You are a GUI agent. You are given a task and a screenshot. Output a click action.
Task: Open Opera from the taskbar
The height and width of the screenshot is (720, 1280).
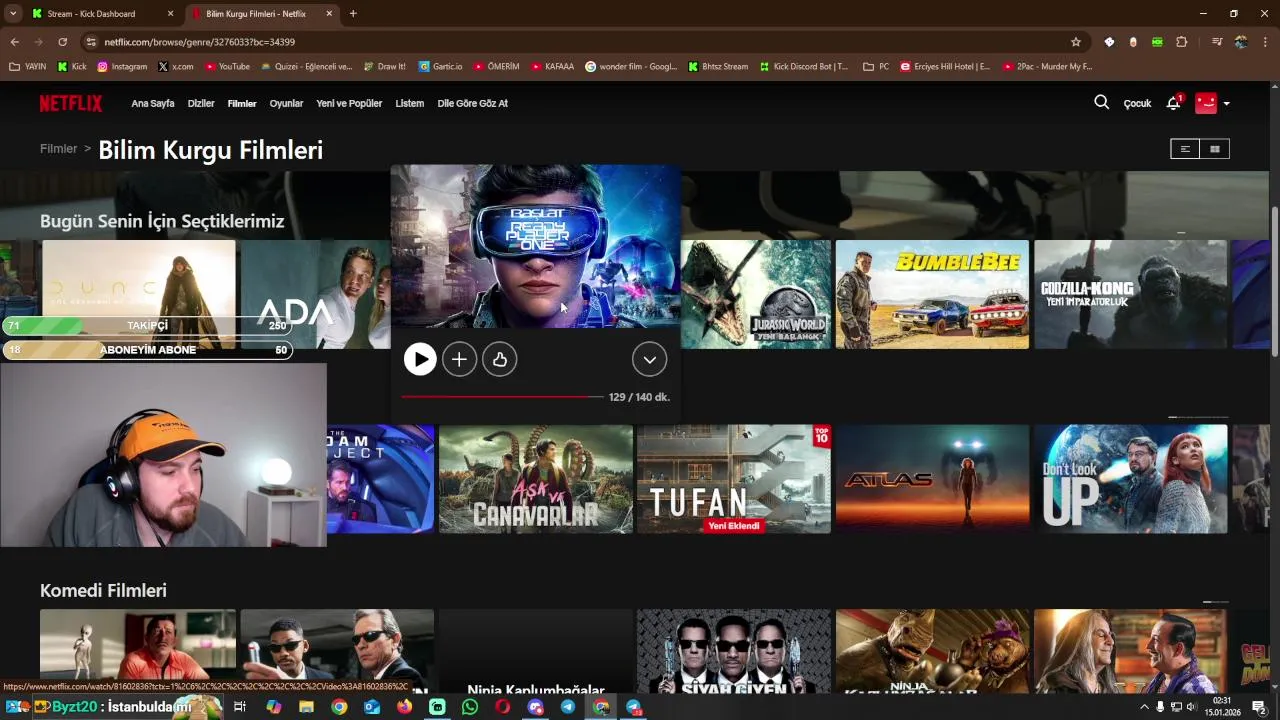click(503, 707)
